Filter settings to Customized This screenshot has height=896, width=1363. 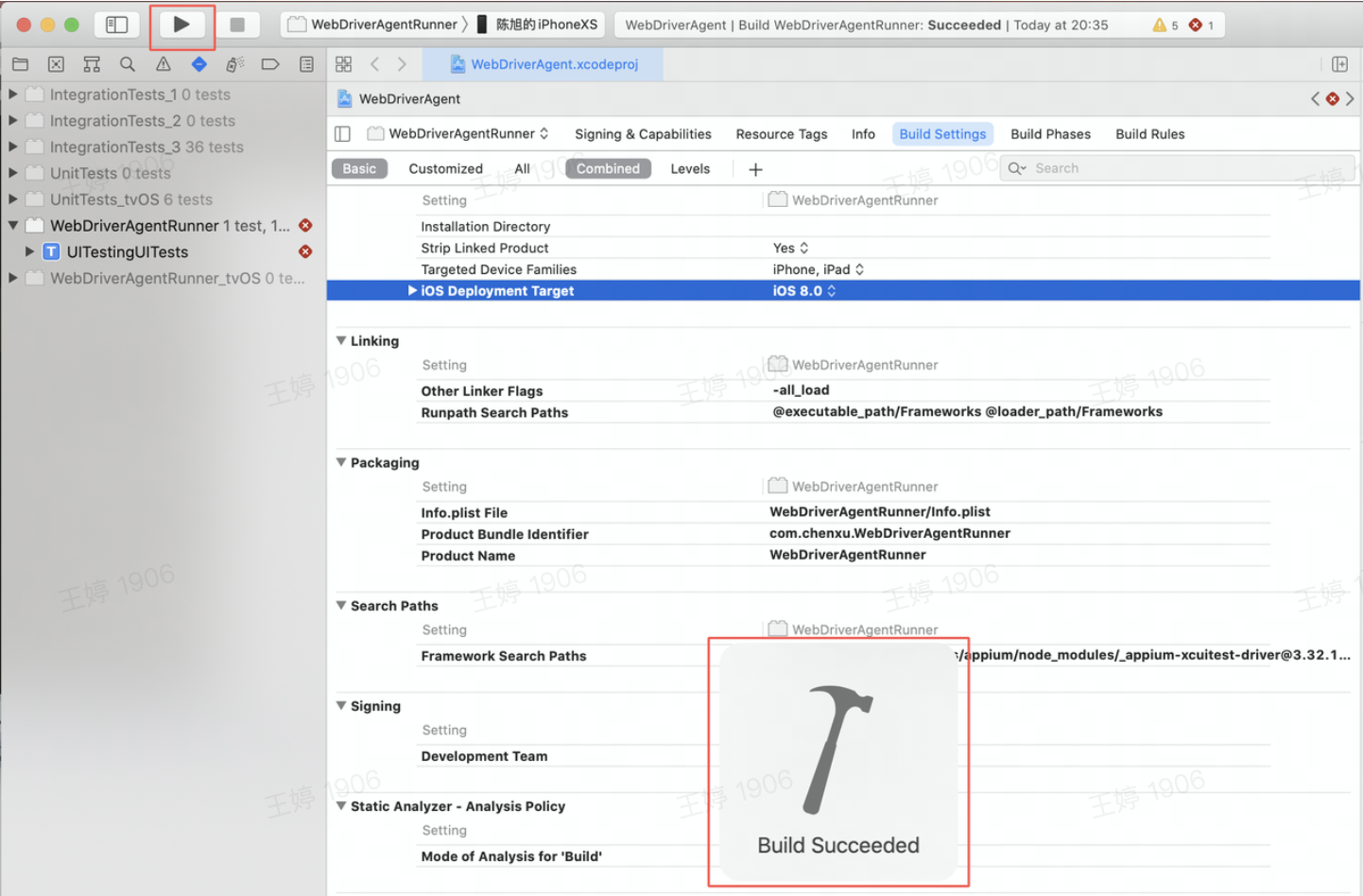coord(445,169)
